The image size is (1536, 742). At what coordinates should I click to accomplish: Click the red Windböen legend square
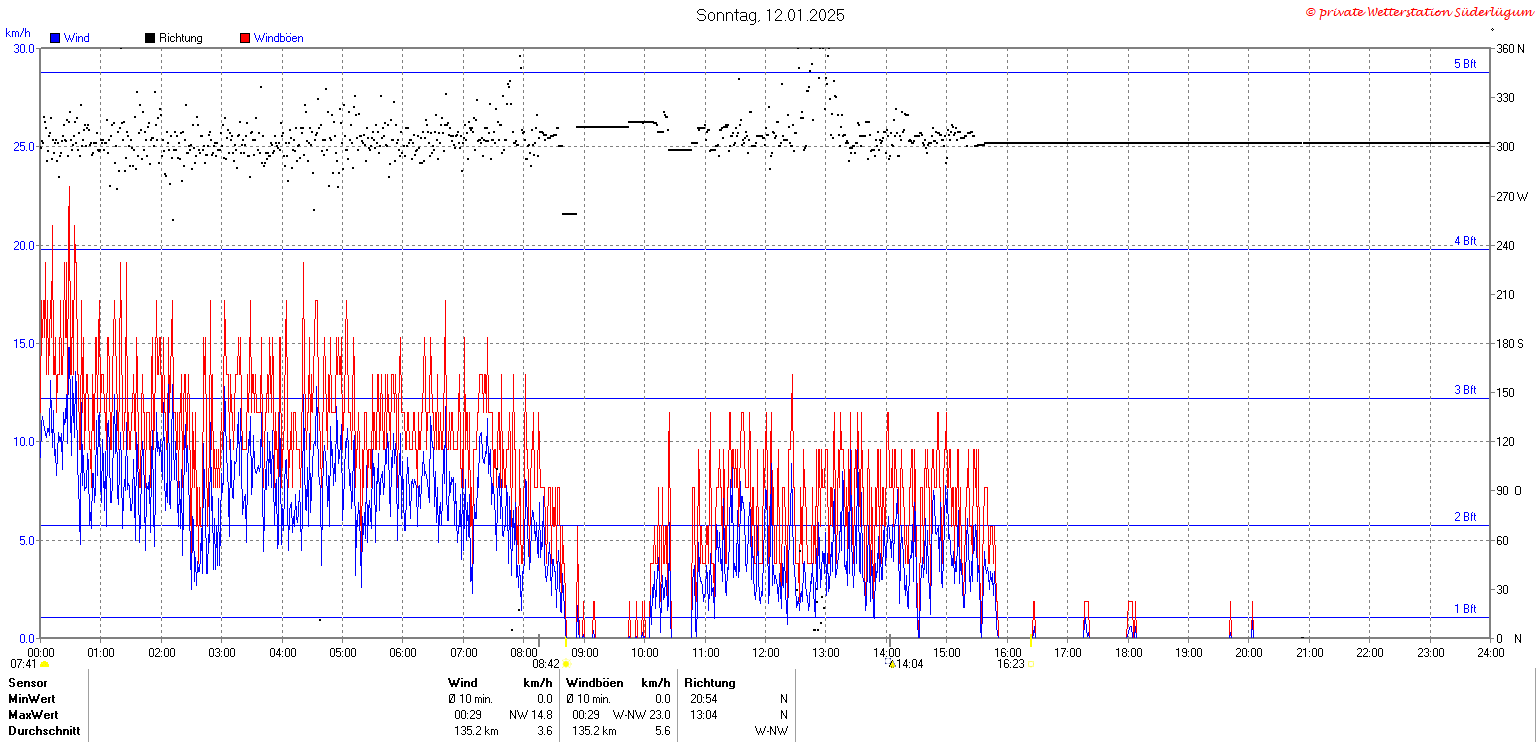(245, 38)
